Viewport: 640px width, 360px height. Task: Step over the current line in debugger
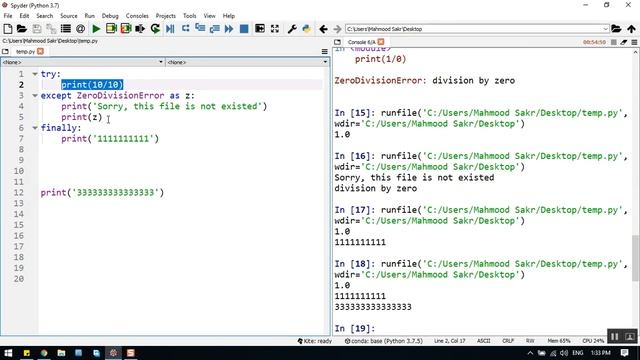[x=185, y=29]
